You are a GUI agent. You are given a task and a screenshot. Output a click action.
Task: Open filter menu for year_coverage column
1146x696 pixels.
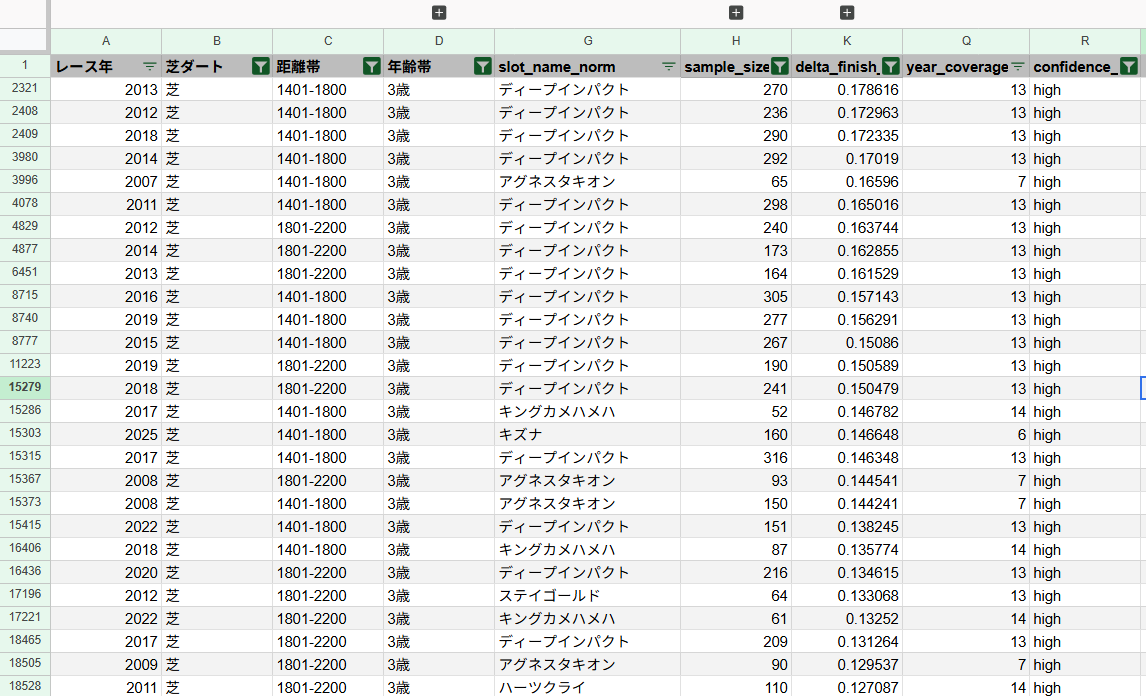(x=1017, y=67)
